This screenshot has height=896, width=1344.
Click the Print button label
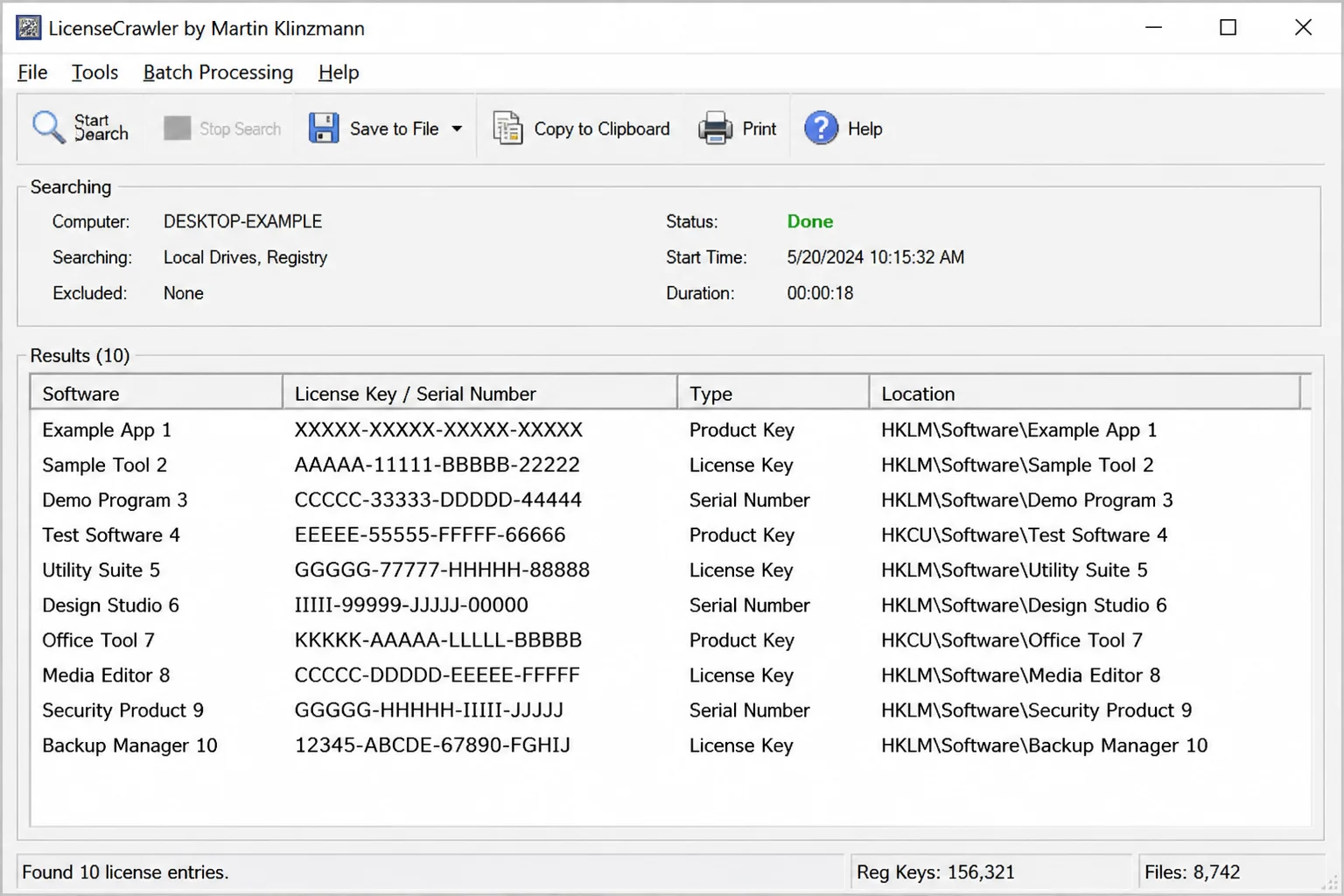coord(759,129)
